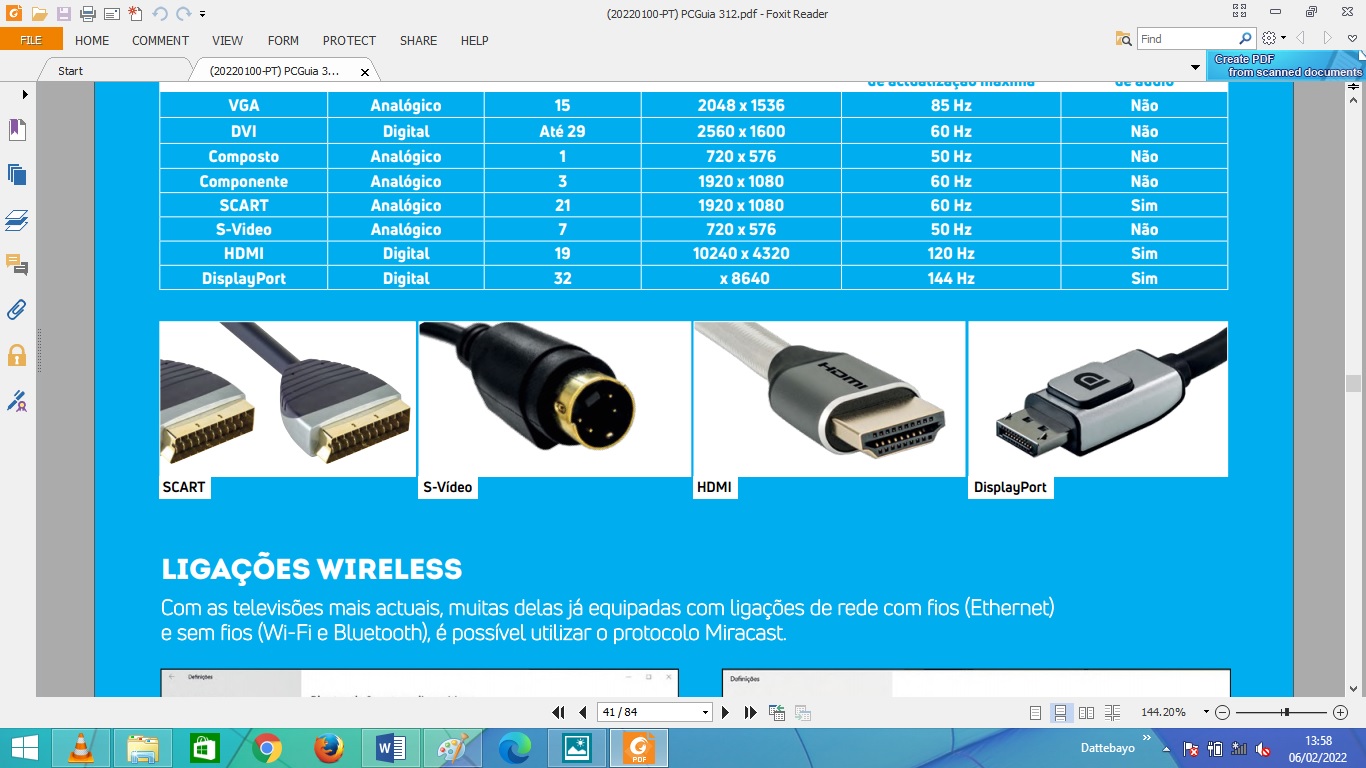Open the SHARE ribbon tab

tap(418, 41)
